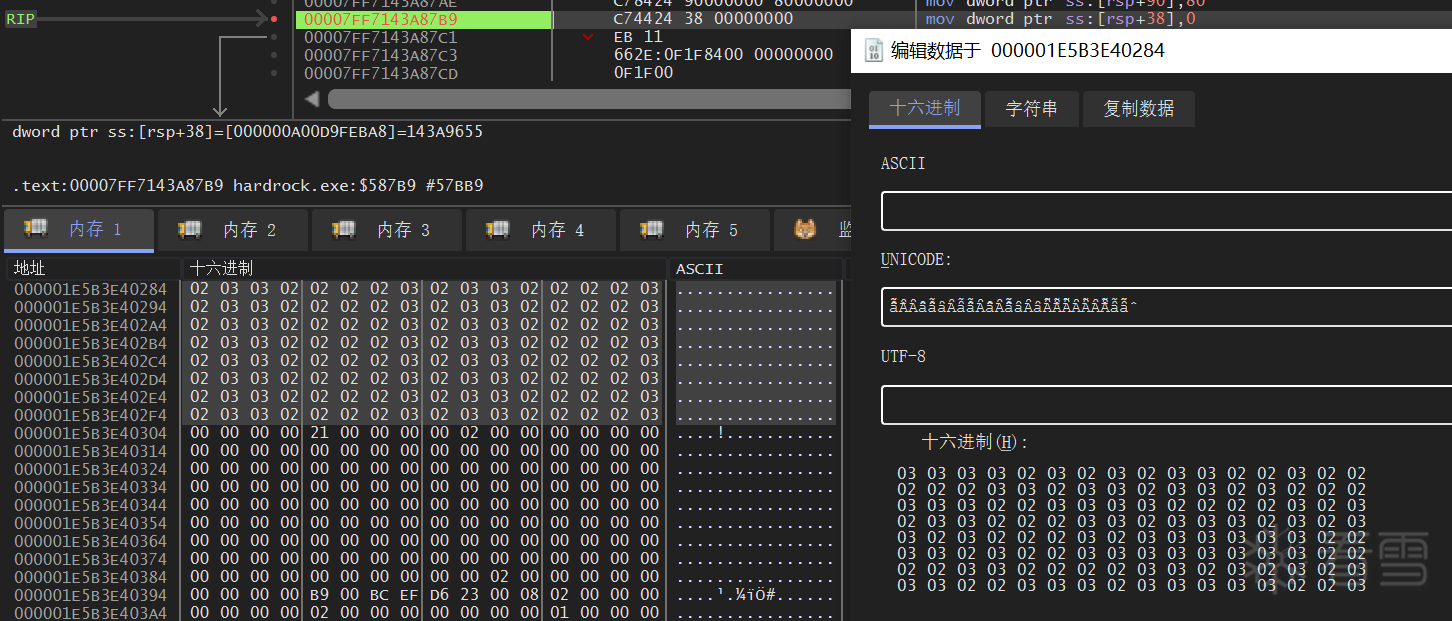Click the mov dword ptr ss:[rsp+38],0 instruction
Image resolution: width=1452 pixels, height=621 pixels.
point(1061,19)
